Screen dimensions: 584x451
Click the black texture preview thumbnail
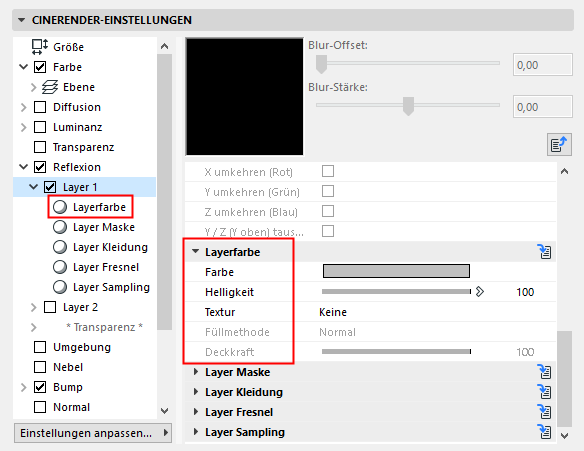tap(244, 96)
